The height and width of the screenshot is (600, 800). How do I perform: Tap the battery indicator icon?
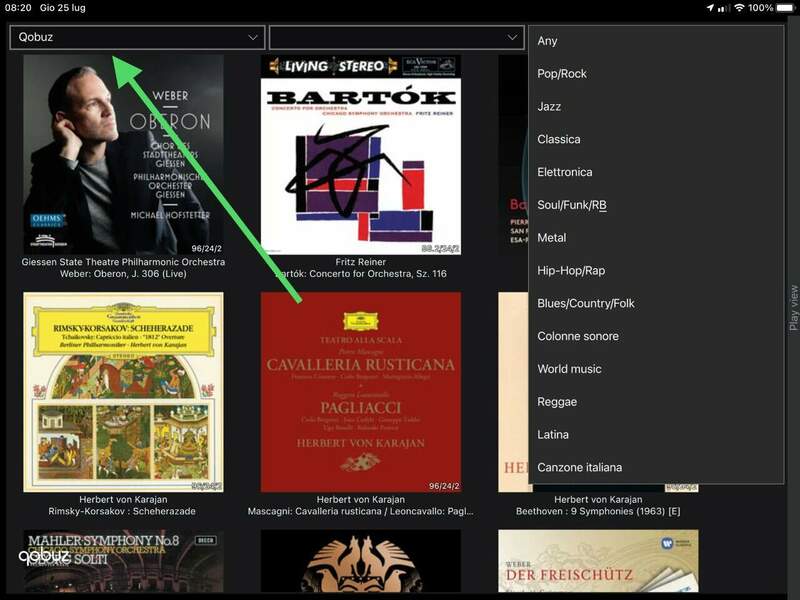coord(786,8)
